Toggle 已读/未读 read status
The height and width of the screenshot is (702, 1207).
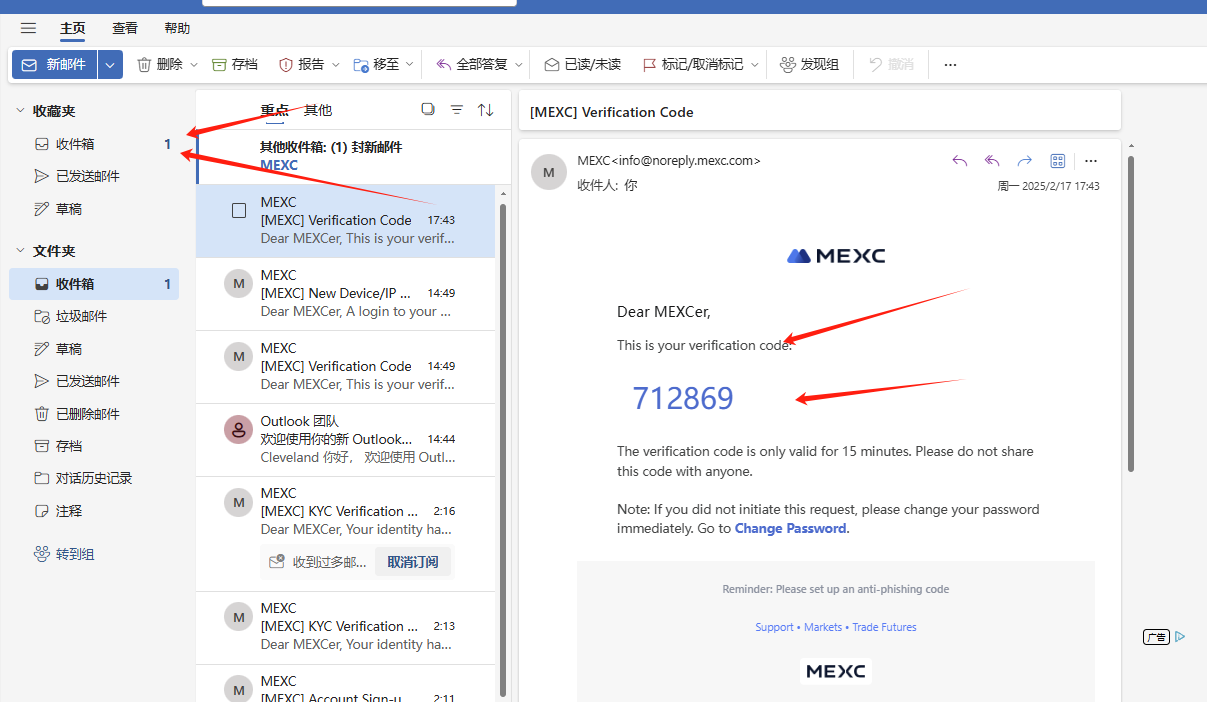582,64
